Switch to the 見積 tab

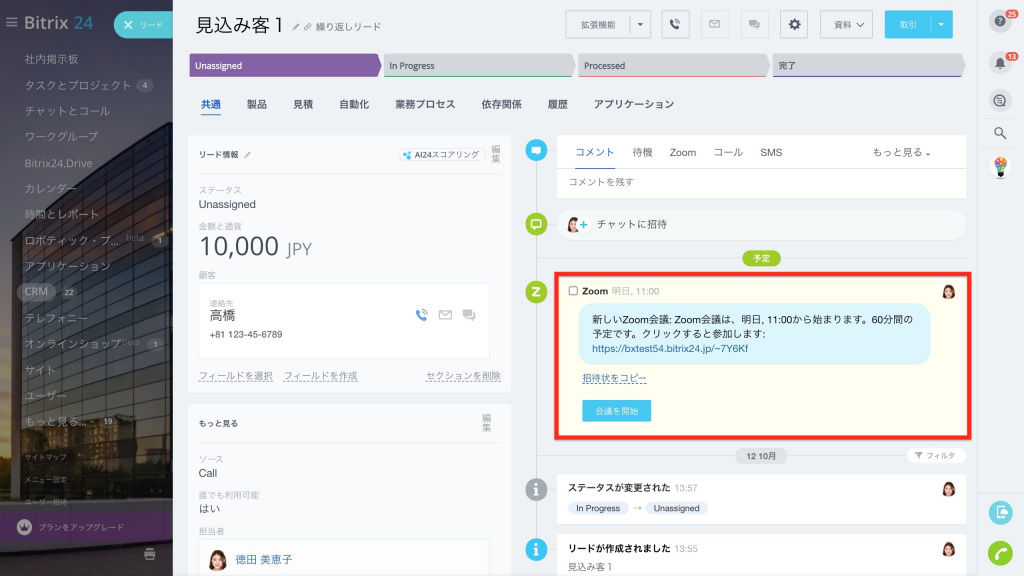click(x=303, y=104)
